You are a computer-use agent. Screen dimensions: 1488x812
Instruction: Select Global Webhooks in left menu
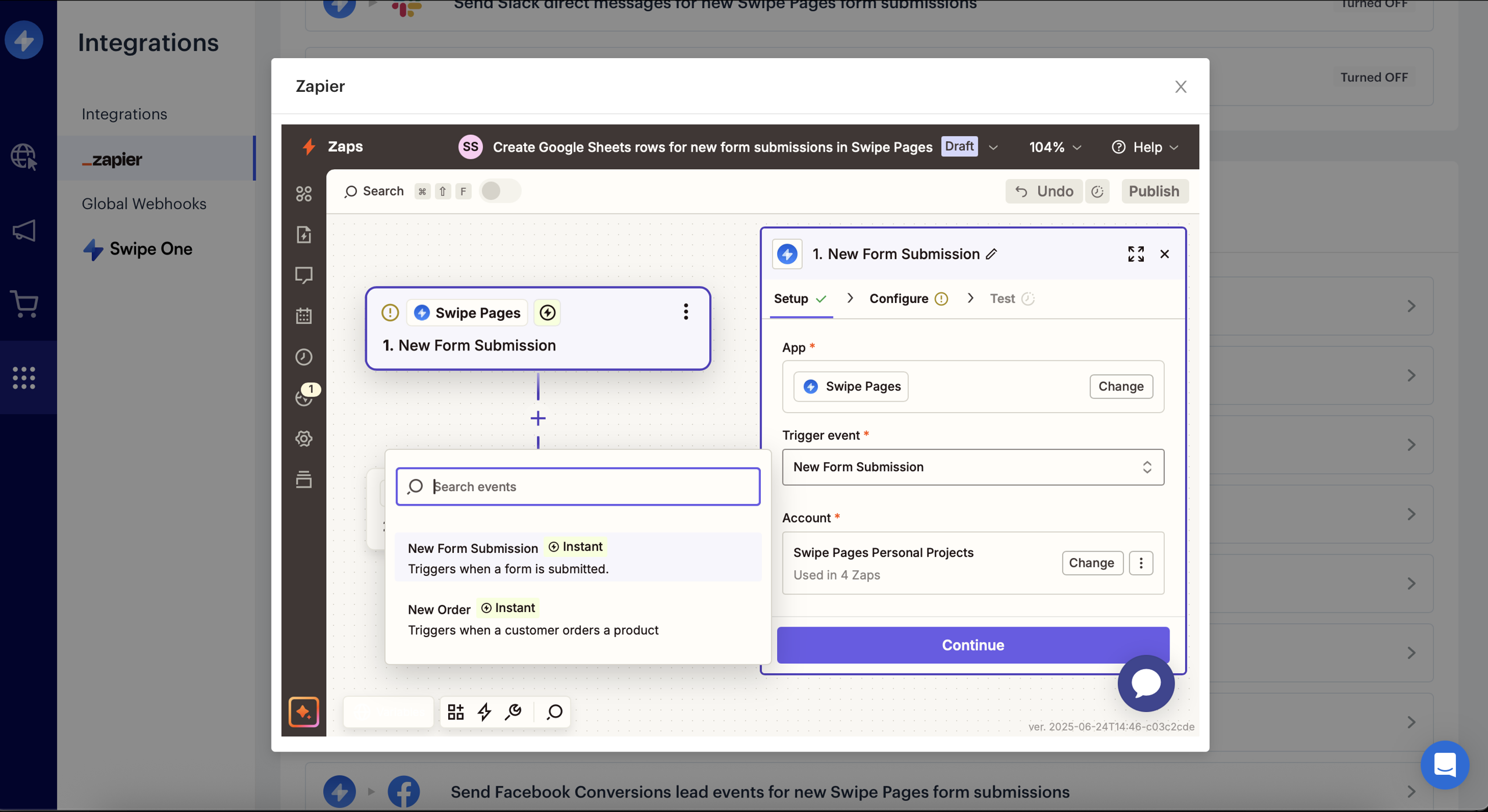pos(144,203)
